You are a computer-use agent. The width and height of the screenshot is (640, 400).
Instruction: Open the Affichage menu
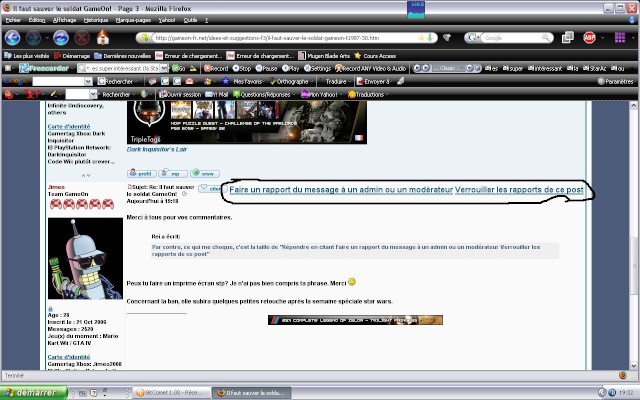64,20
